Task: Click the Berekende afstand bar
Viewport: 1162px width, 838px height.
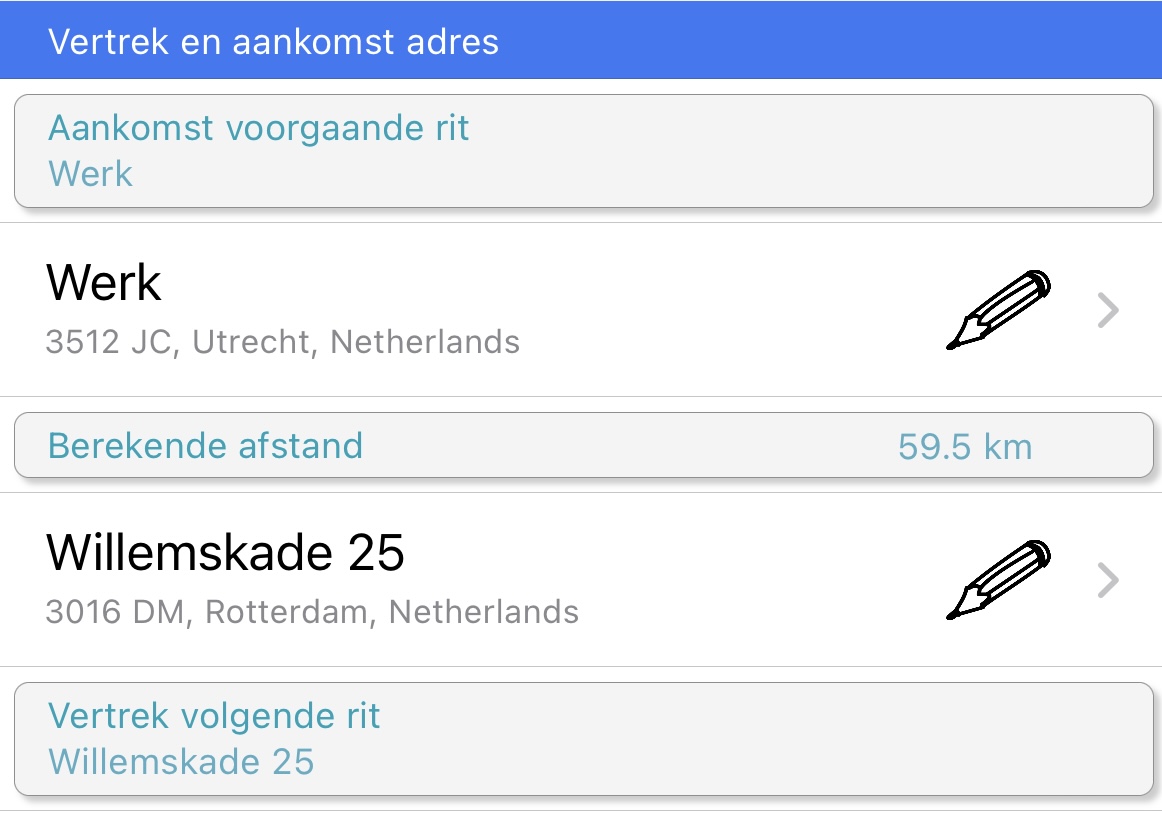Action: tap(584, 445)
